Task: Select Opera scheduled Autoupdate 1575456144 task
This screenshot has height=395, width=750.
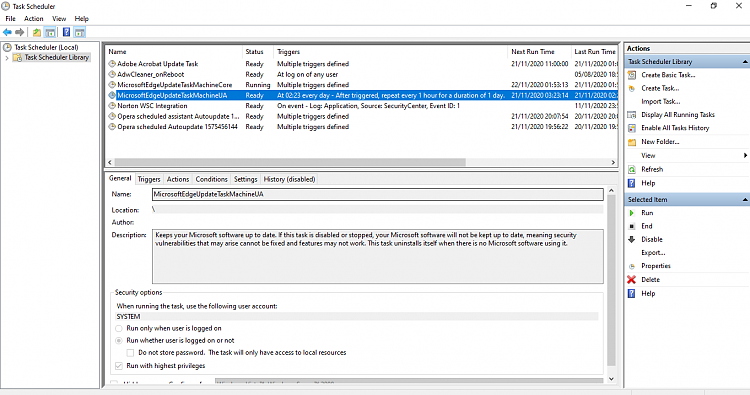Action: [x=362, y=127]
